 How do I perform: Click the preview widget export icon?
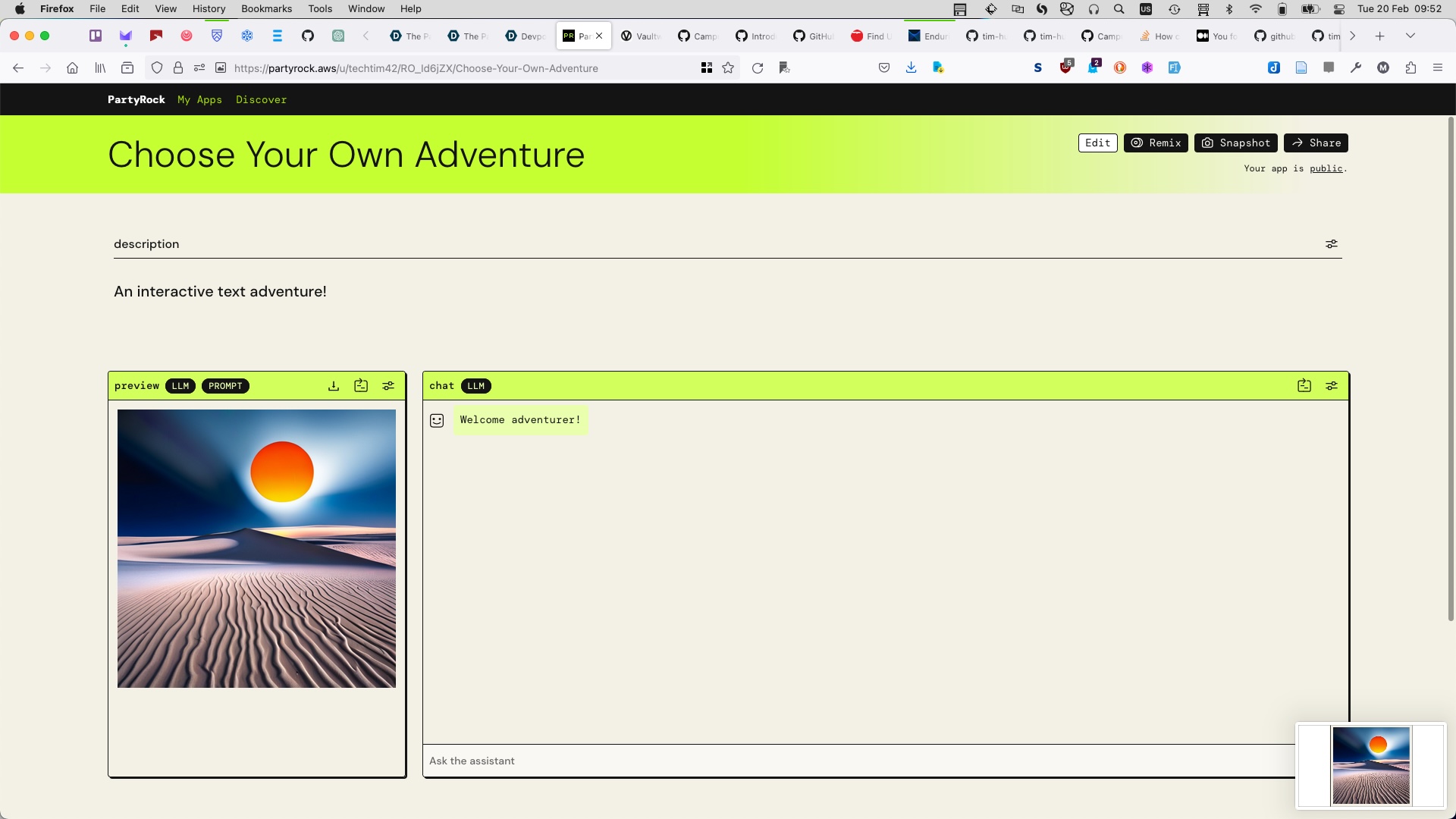361,386
